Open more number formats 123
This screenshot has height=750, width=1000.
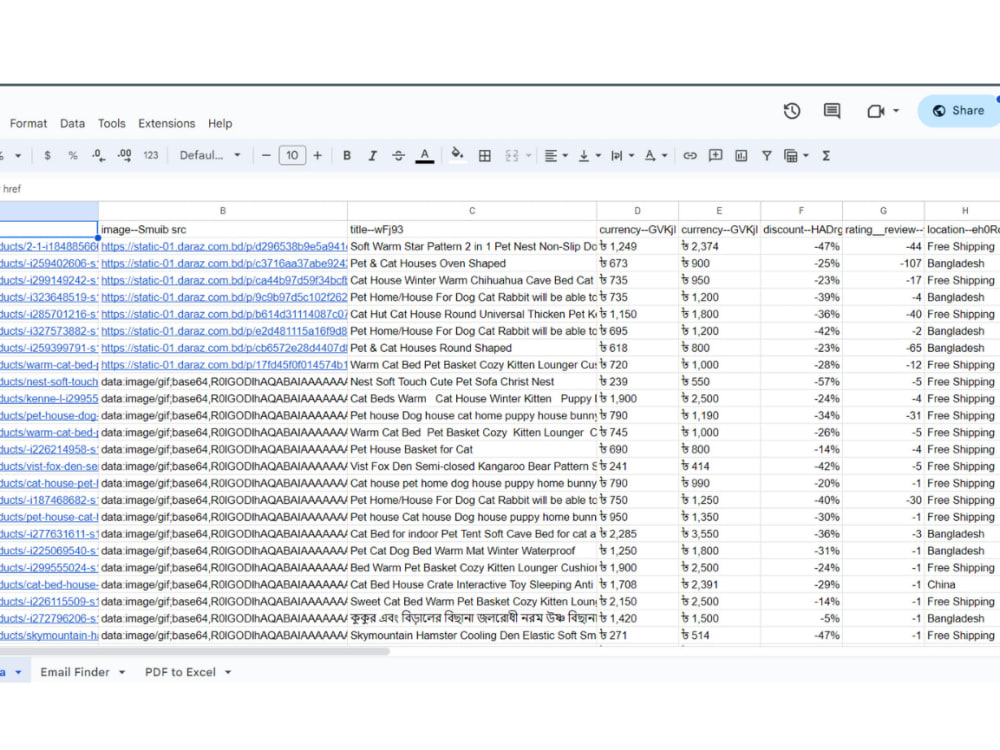click(x=151, y=156)
